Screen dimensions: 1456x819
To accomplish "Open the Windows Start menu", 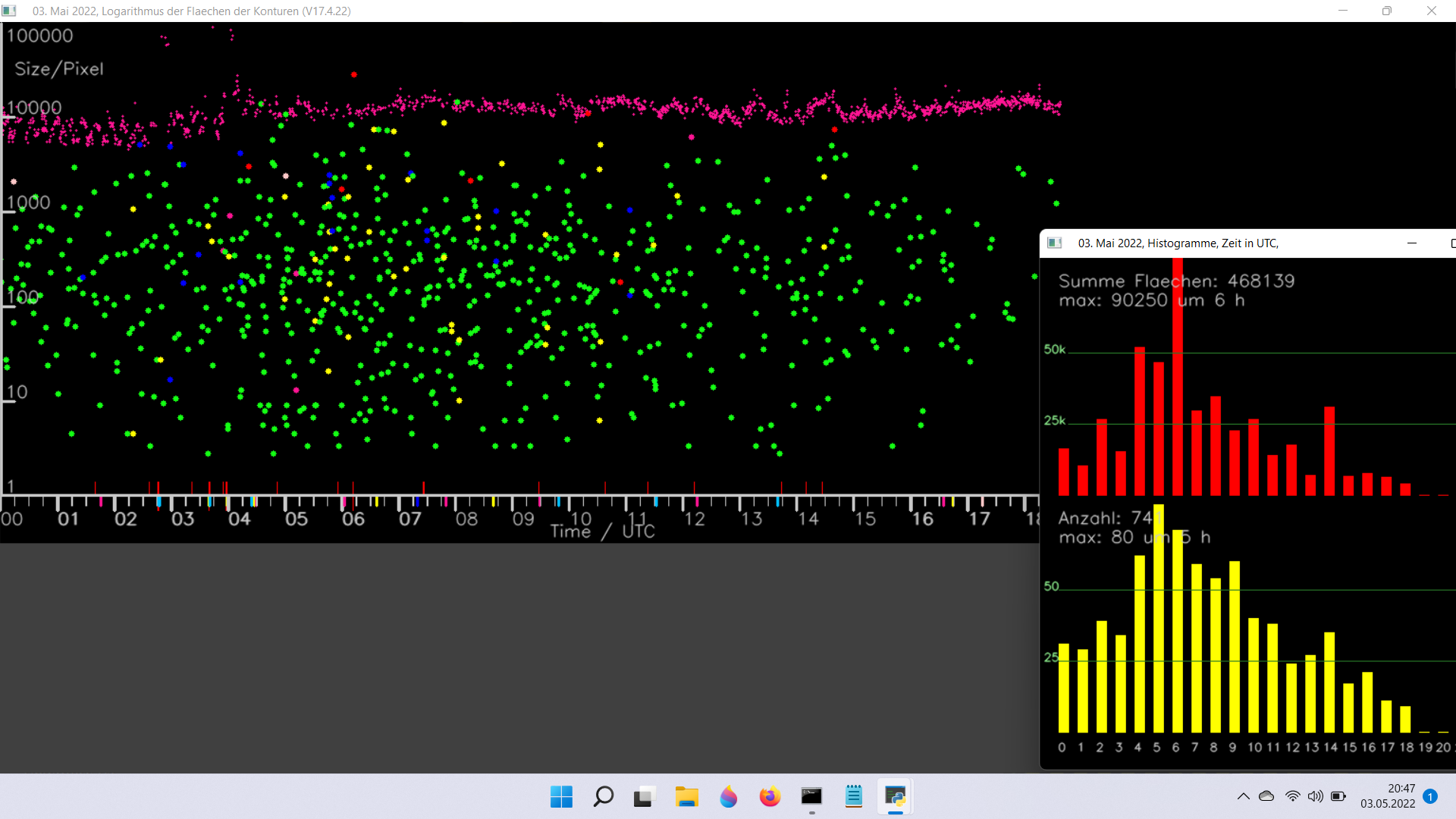I will (x=561, y=797).
